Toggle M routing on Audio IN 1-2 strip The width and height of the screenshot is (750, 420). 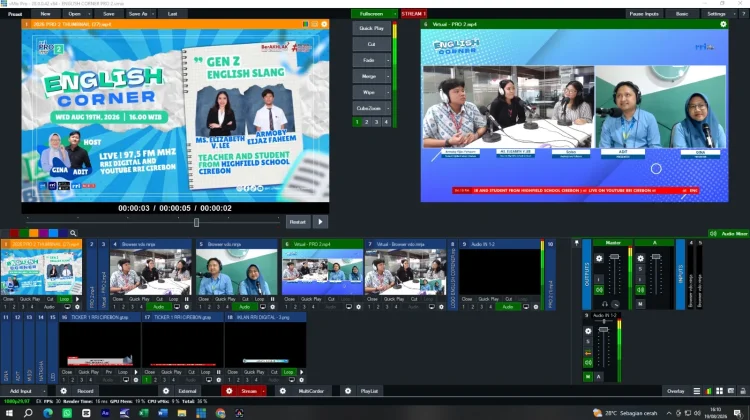click(x=588, y=376)
